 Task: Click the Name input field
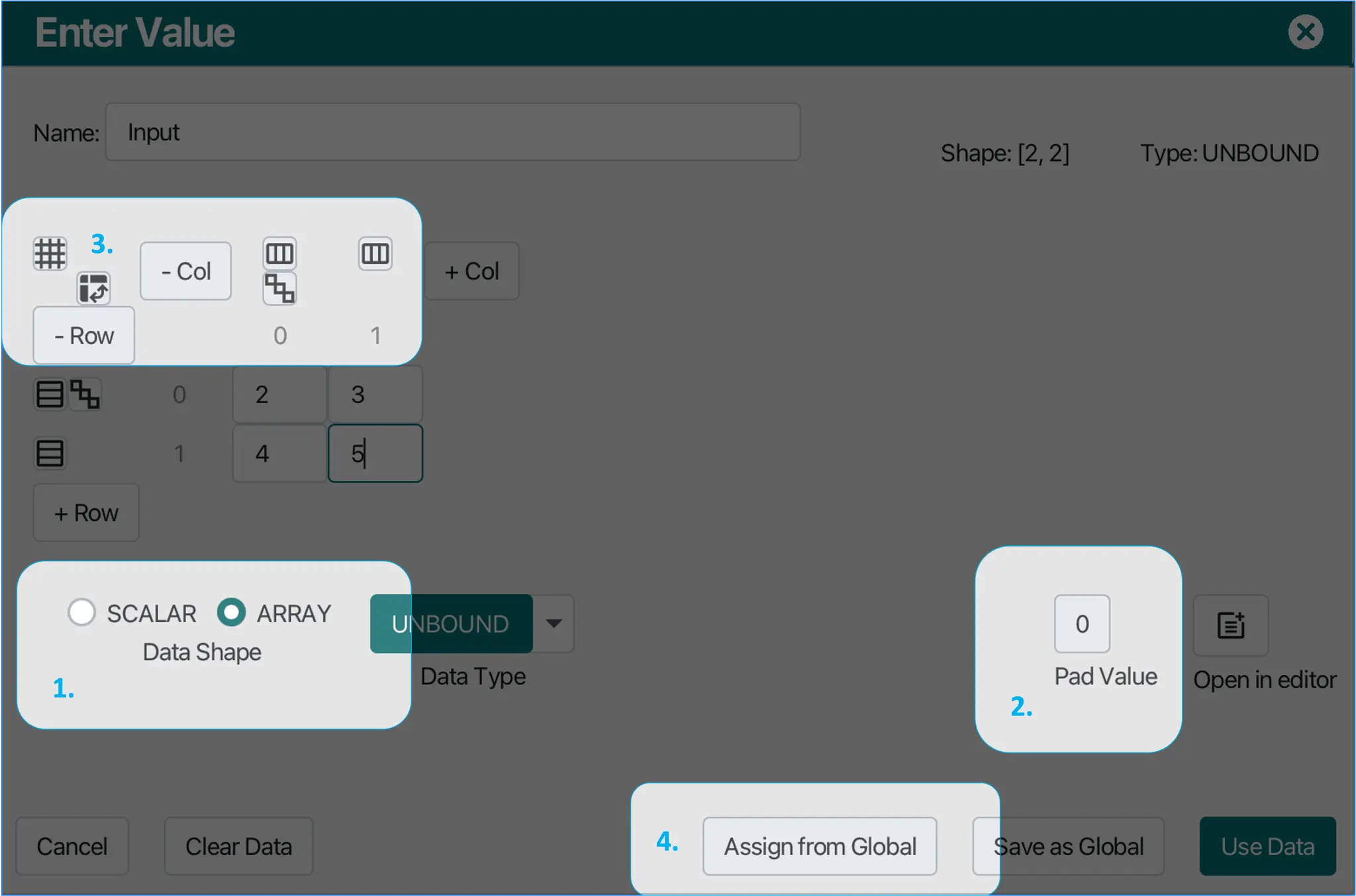[453, 132]
